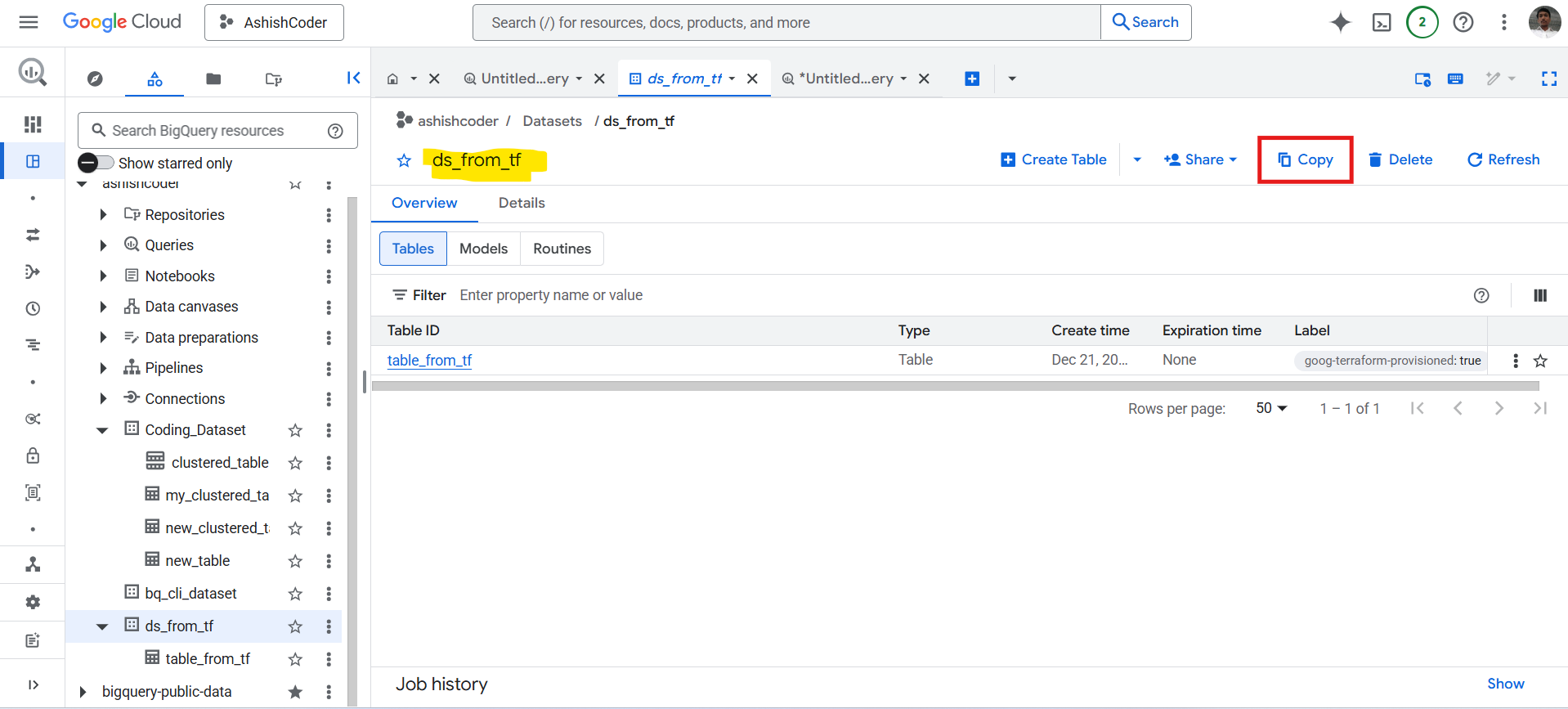Select the Tables tab
This screenshot has height=709, width=1568.
click(413, 249)
